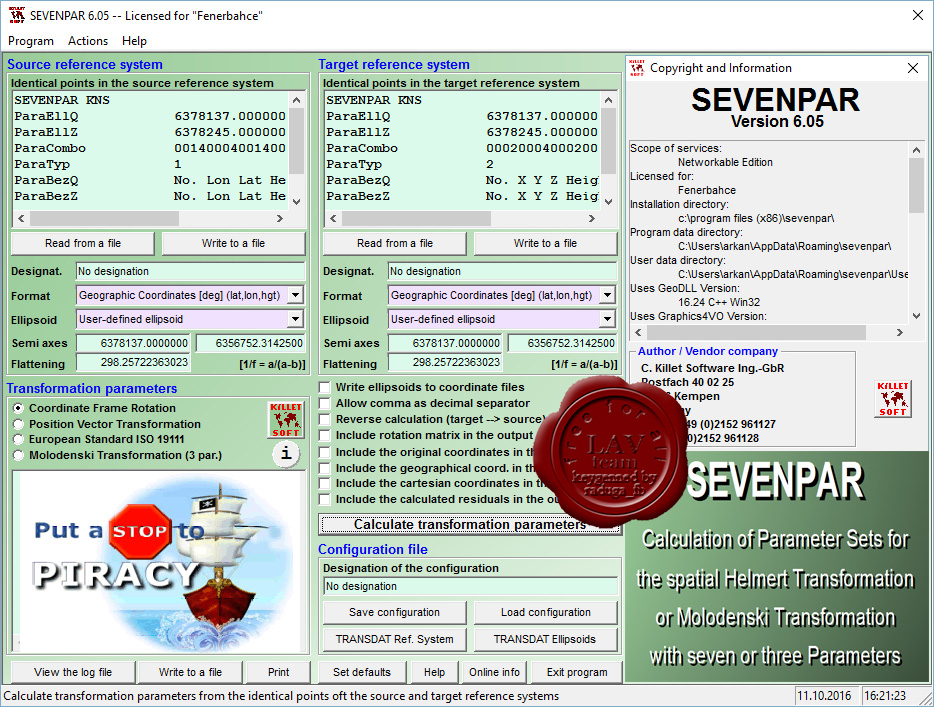Open the round info "i" button
Image resolution: width=934 pixels, height=707 pixels.
pyautogui.click(x=287, y=454)
